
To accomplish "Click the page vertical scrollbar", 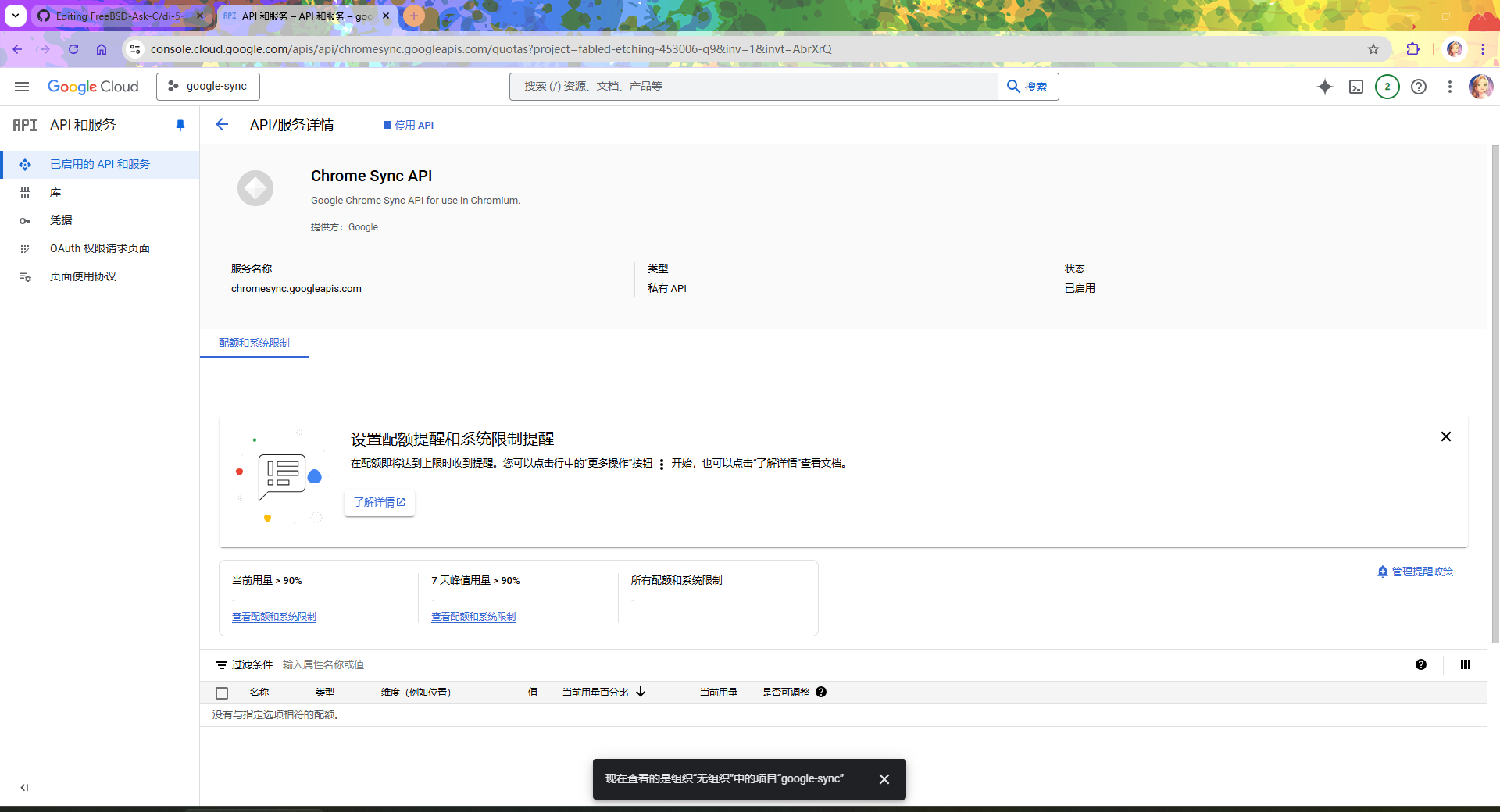I will (1495, 394).
